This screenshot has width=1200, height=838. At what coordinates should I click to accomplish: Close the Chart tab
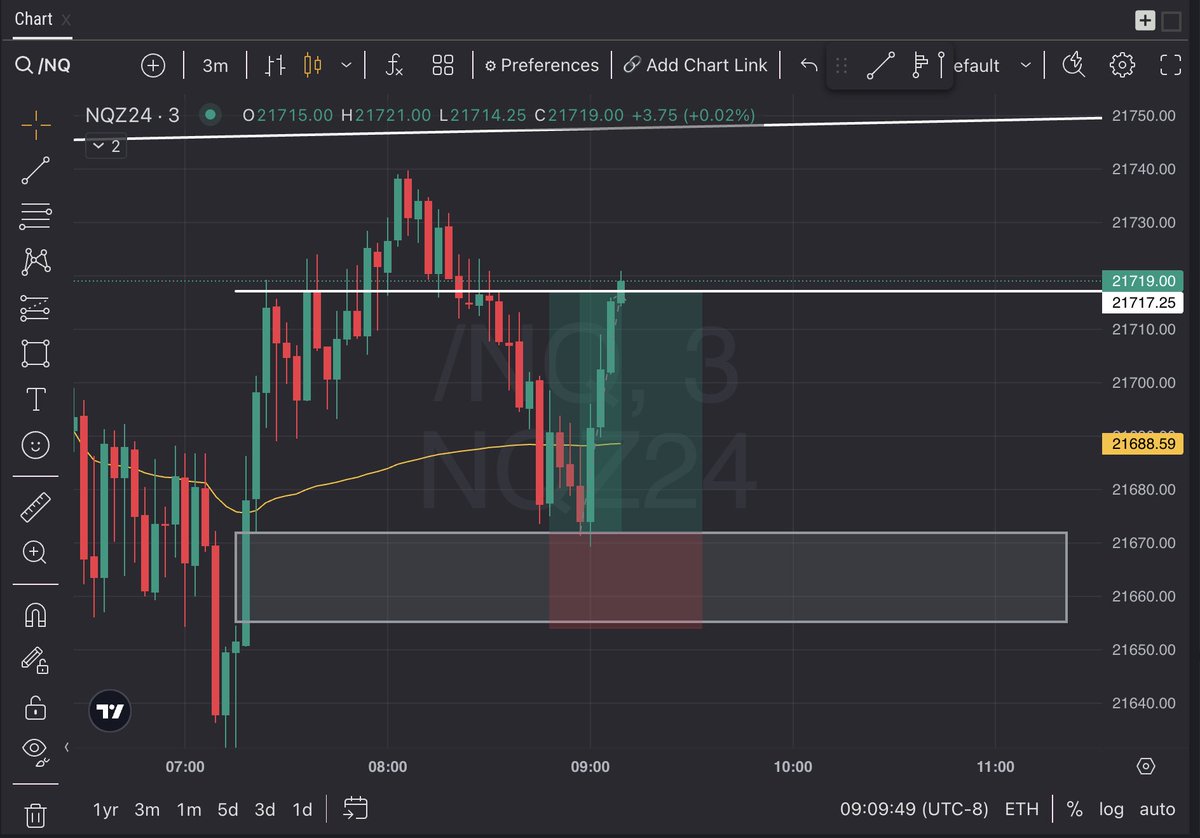(x=66, y=19)
